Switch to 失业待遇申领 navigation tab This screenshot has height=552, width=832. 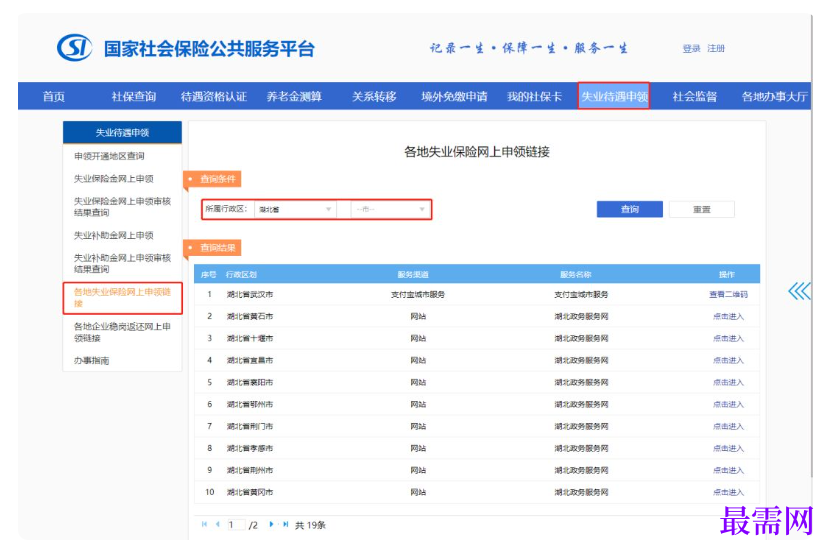click(614, 97)
